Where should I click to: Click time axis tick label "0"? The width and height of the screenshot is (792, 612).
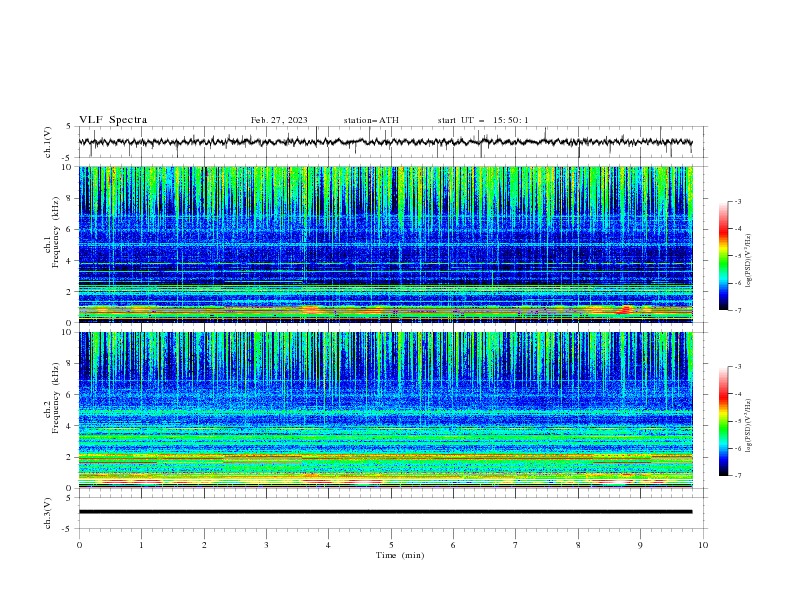pyautogui.click(x=79, y=545)
